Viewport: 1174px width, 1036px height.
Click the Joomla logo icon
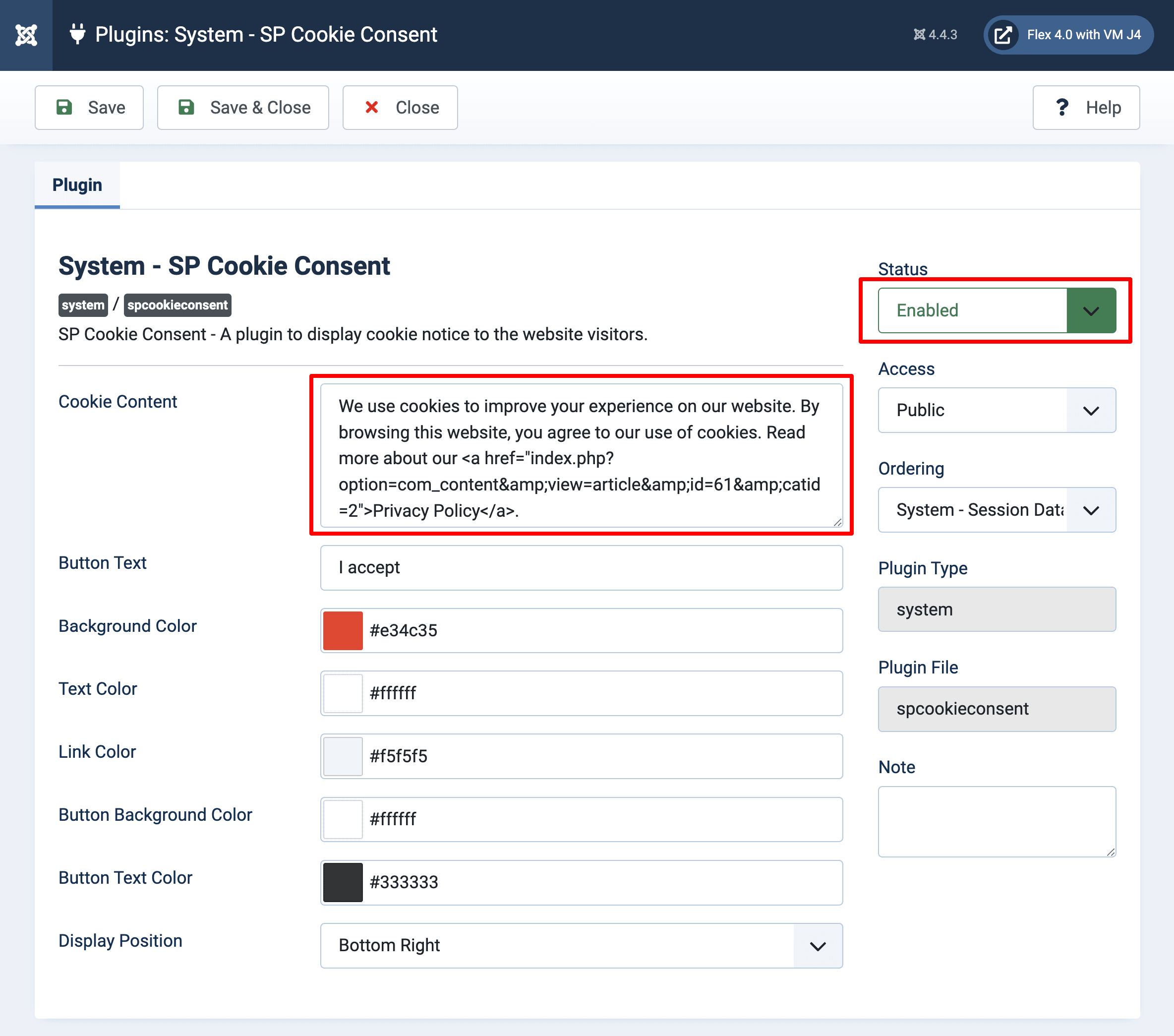26,35
